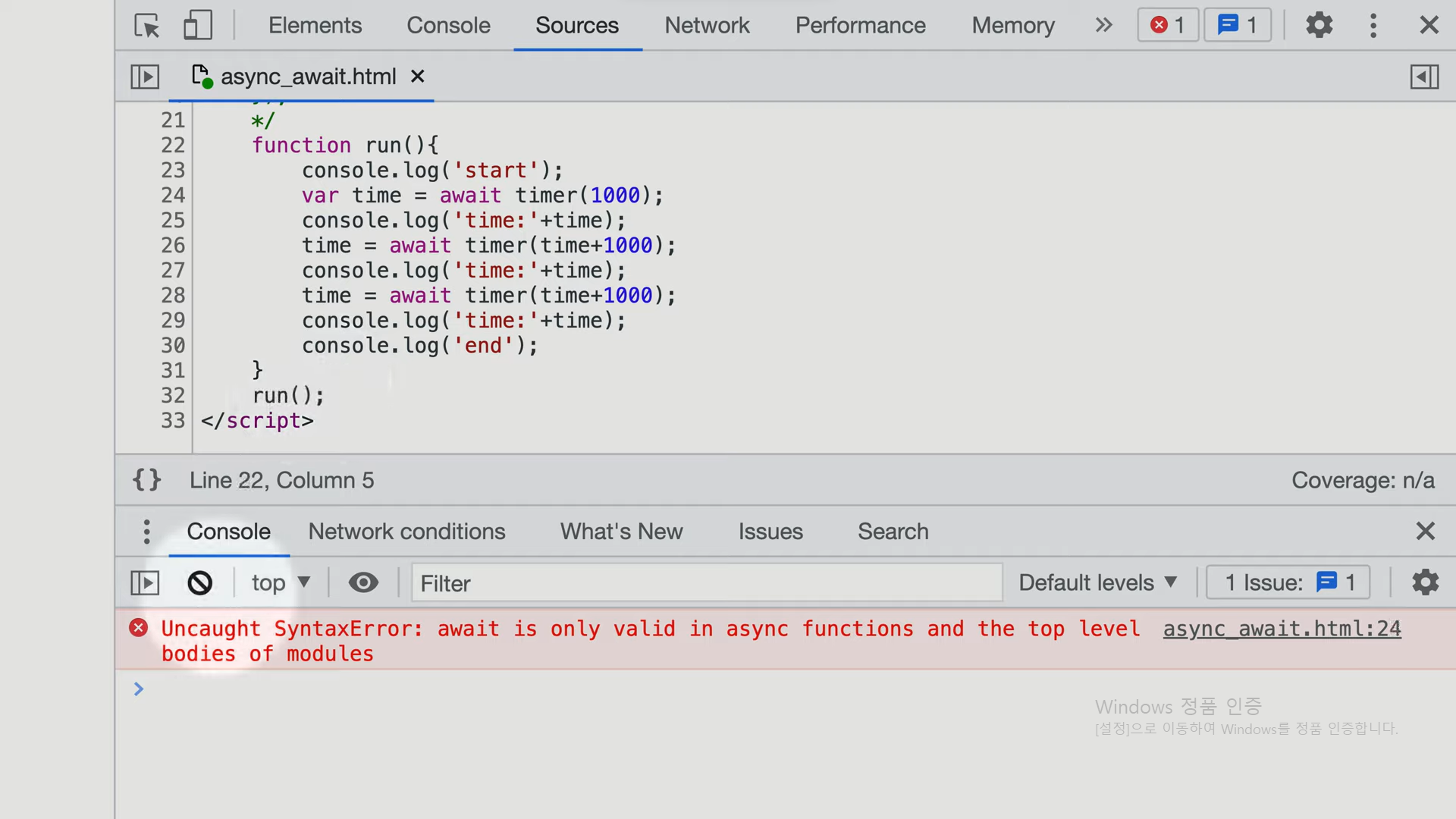This screenshot has width=1456, height=819.
Task: Click the 'var time = await timer(1000)' line
Action: coord(482,195)
